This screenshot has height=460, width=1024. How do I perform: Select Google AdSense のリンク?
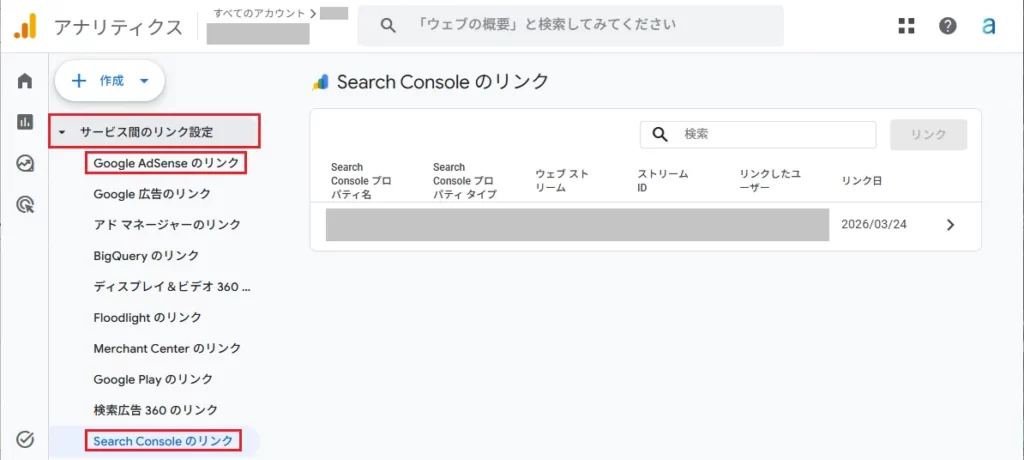point(166,163)
